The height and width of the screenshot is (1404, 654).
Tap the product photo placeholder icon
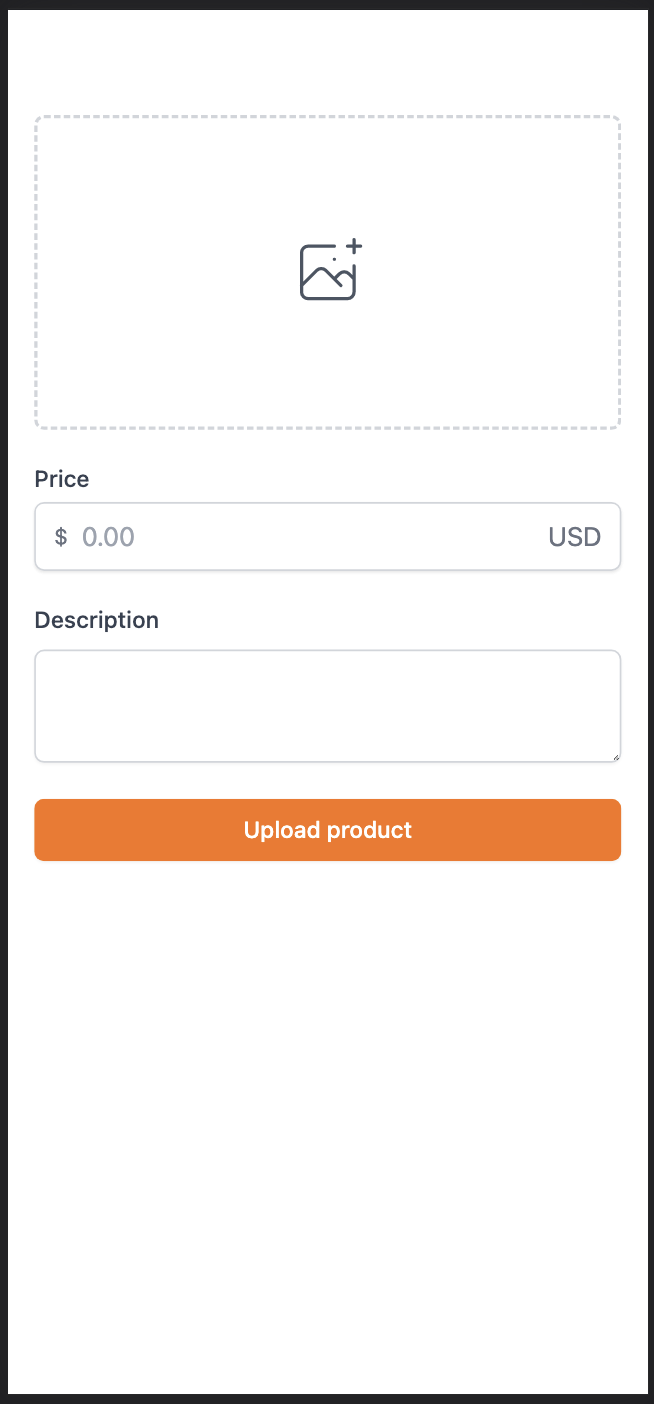click(x=329, y=271)
